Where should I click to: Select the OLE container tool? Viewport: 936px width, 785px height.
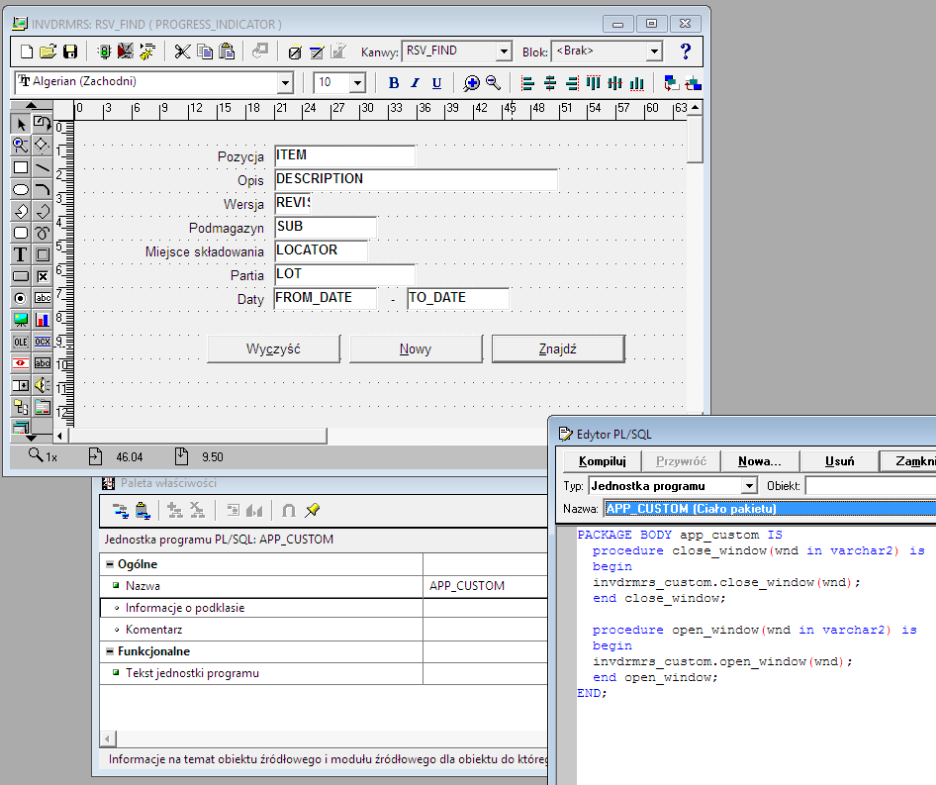tap(20, 341)
